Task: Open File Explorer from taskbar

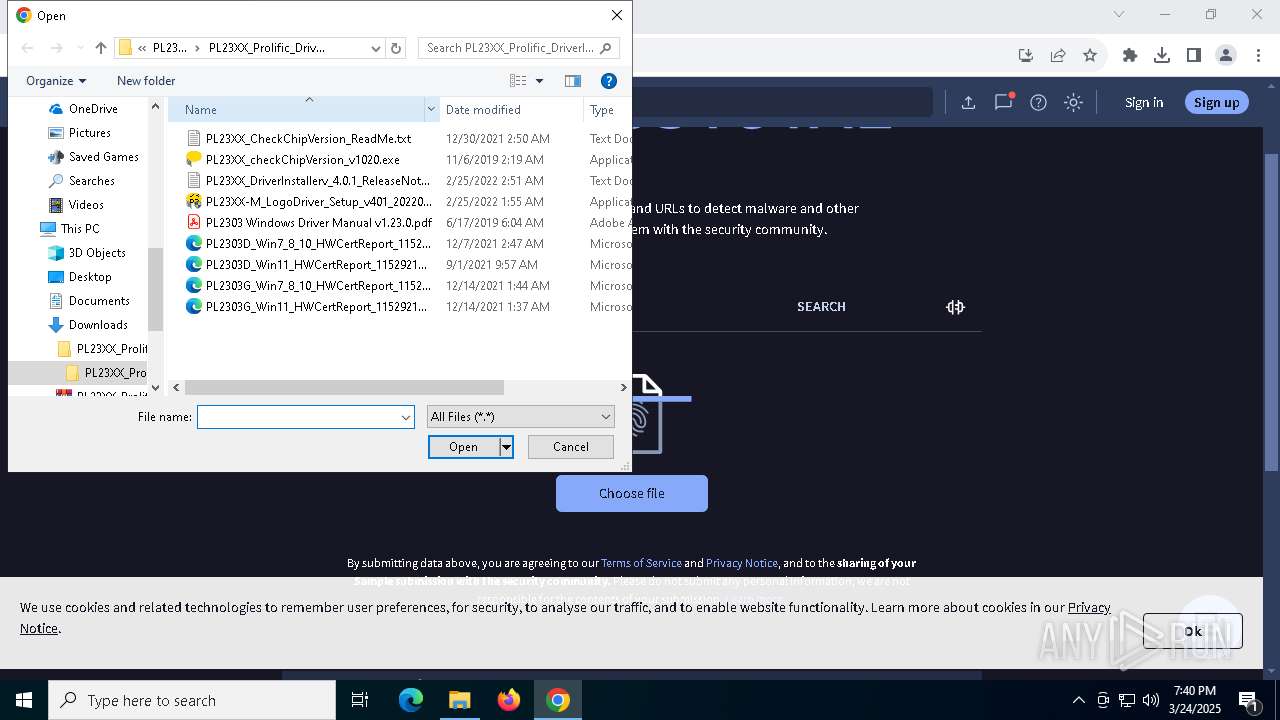Action: click(x=459, y=700)
